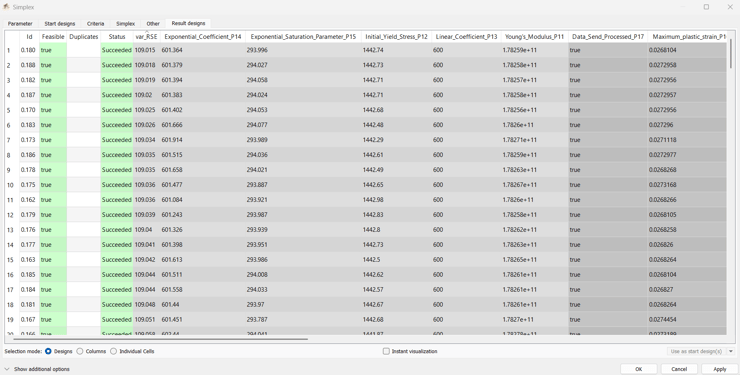Click the Exponential_Saturation_Parameter_P15 header
Screen dimensions: 740x375
click(303, 37)
